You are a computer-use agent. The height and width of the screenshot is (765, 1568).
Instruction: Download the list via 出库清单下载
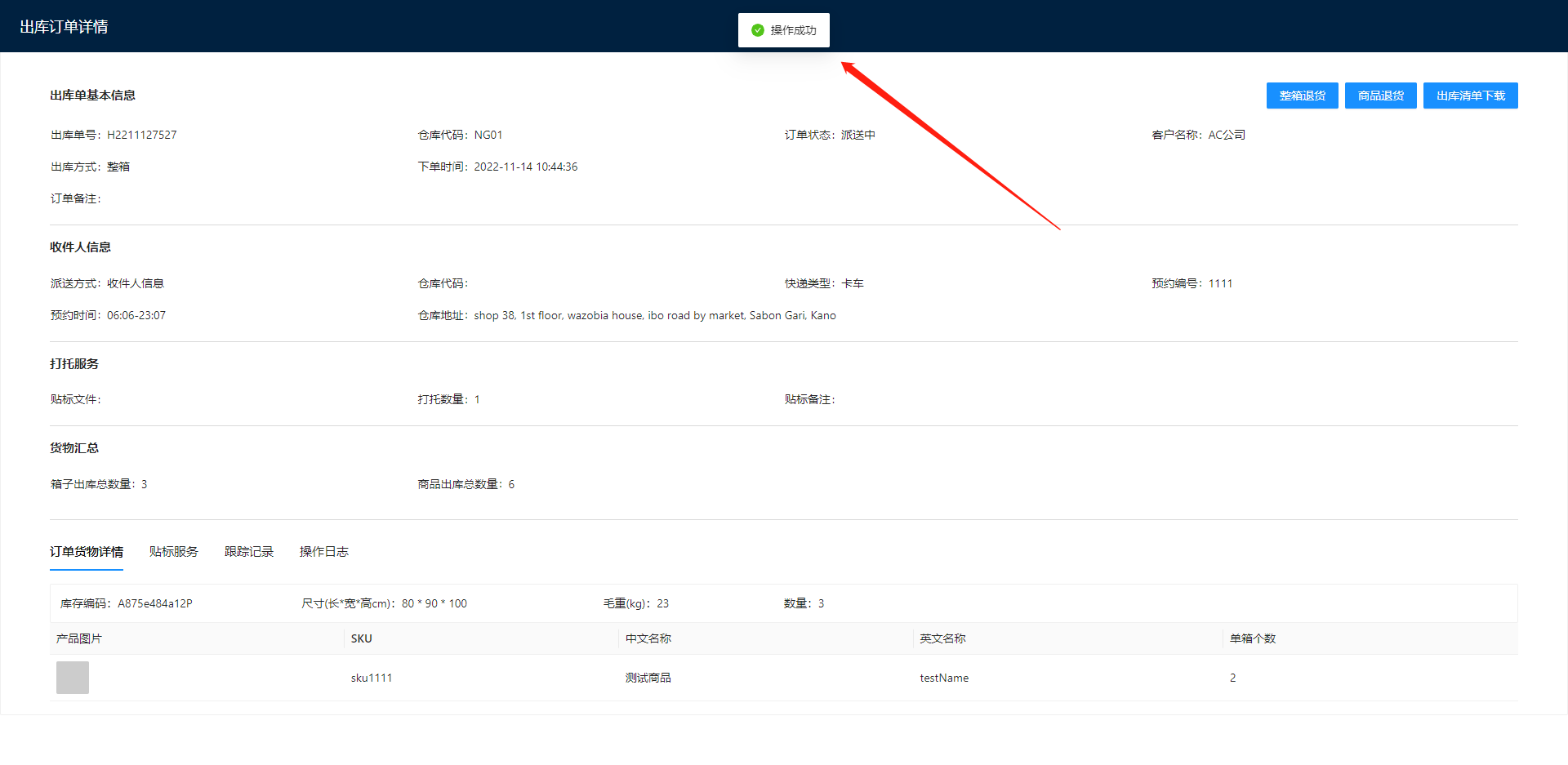pos(1470,96)
